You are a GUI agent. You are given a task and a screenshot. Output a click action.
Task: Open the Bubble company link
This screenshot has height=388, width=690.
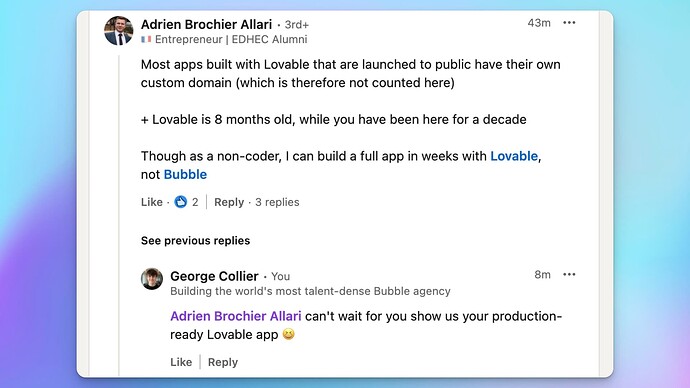pos(185,175)
